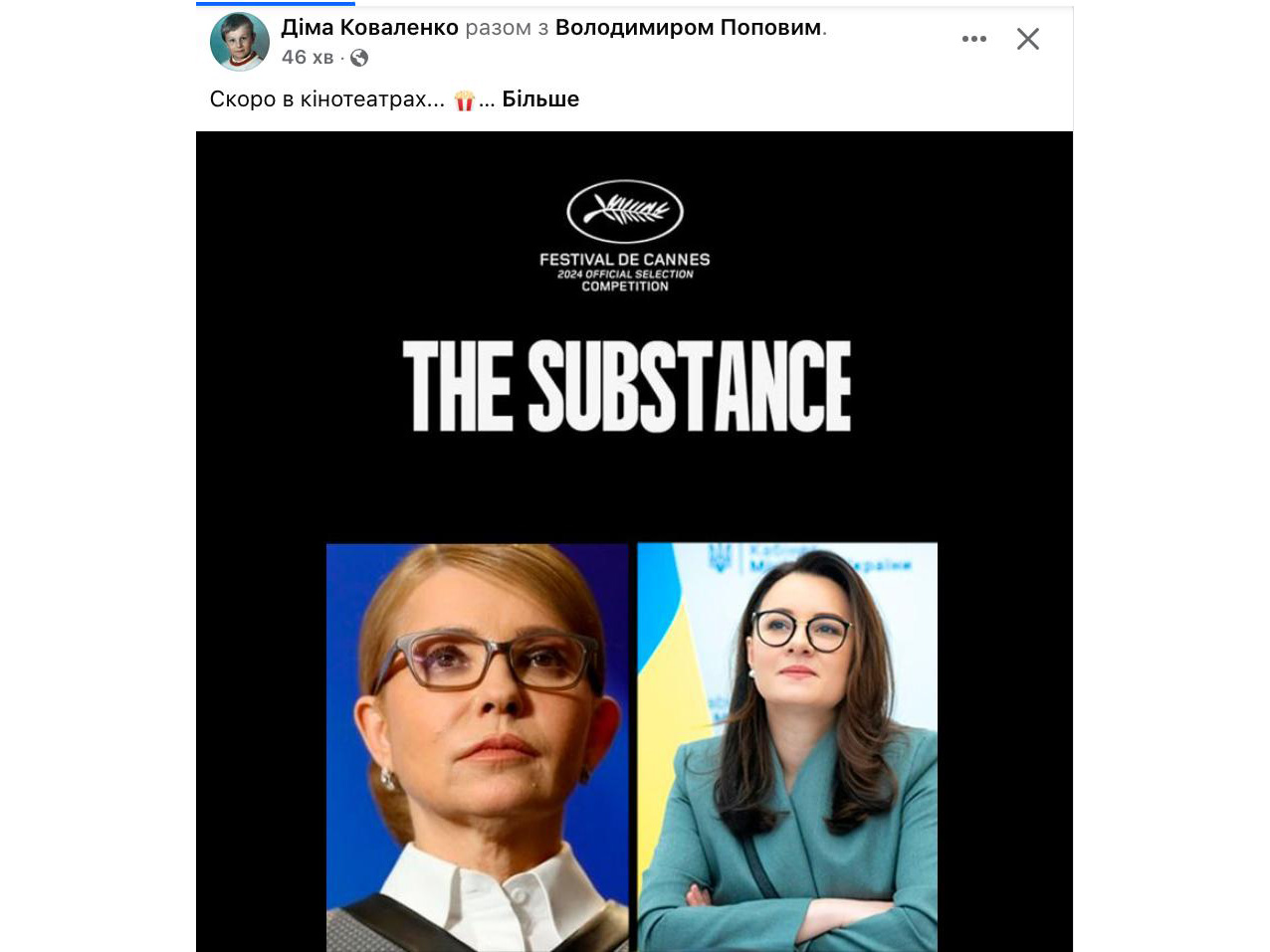Click the blue loading progress bar at top
This screenshot has width=1270, height=952.
coord(276,4)
